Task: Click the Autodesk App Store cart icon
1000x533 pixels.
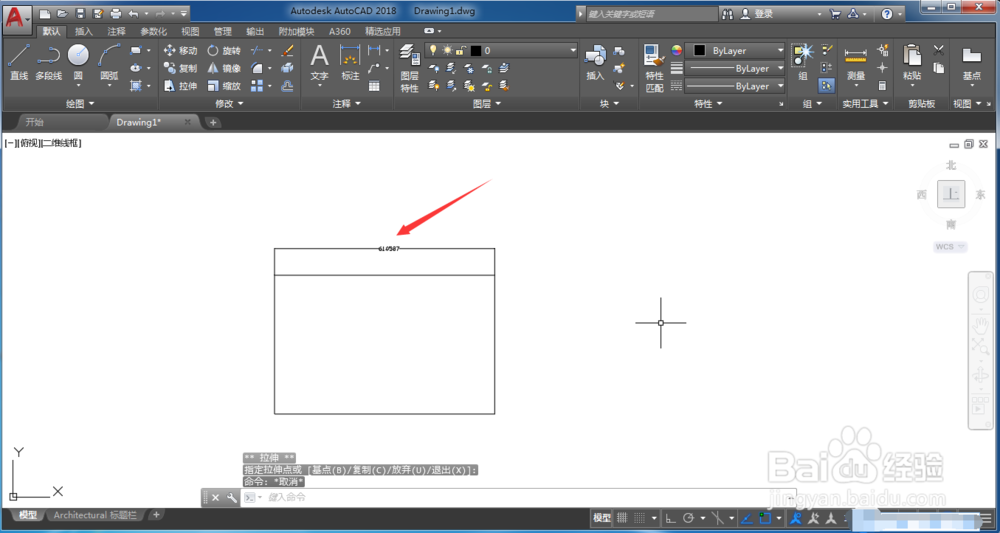Action: pos(835,13)
